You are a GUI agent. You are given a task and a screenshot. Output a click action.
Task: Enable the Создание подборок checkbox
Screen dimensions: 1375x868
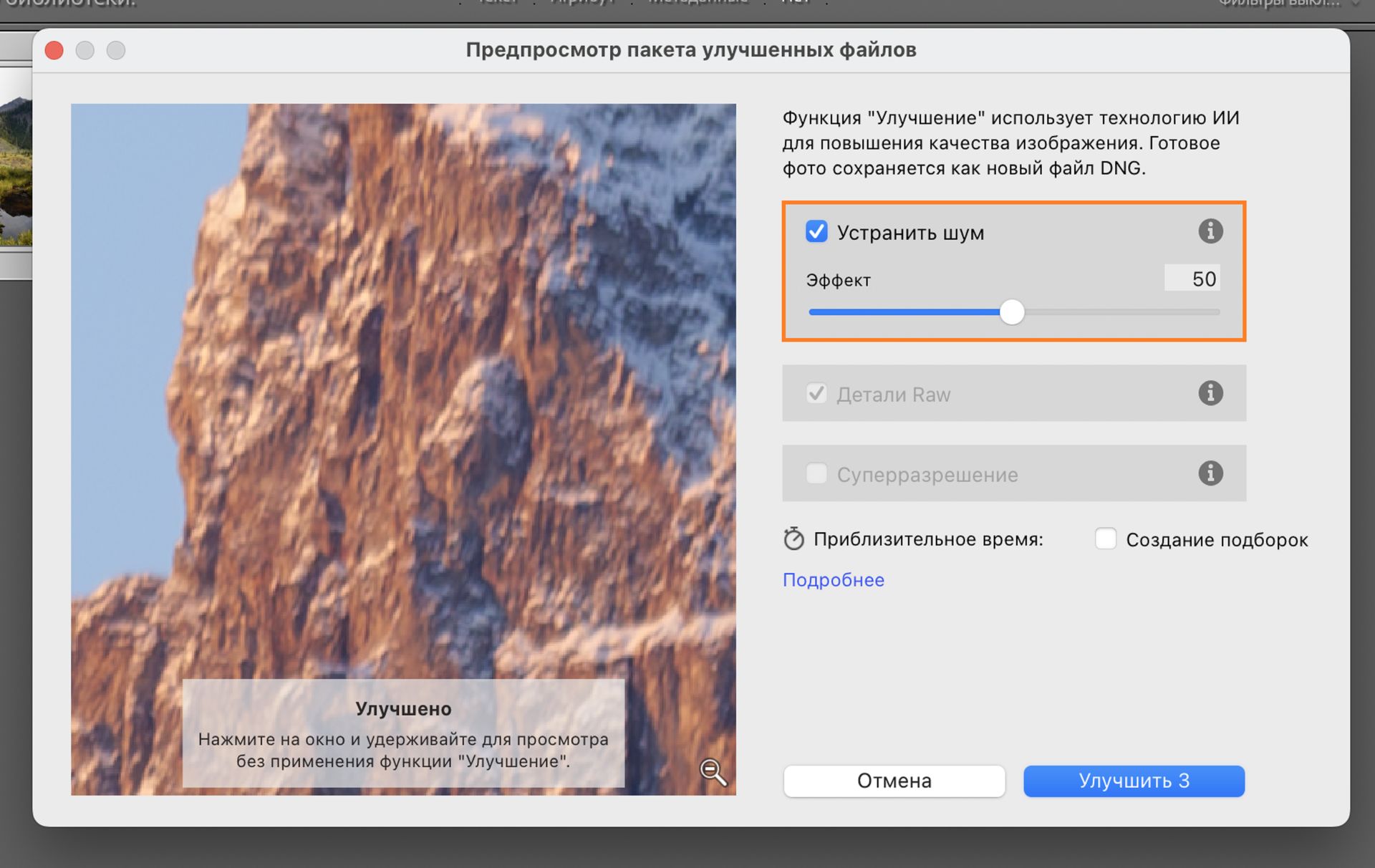(1106, 539)
